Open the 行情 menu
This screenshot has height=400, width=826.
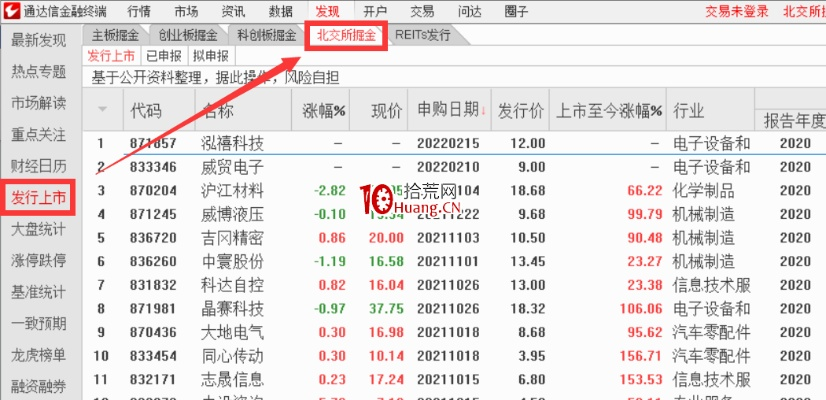click(140, 12)
